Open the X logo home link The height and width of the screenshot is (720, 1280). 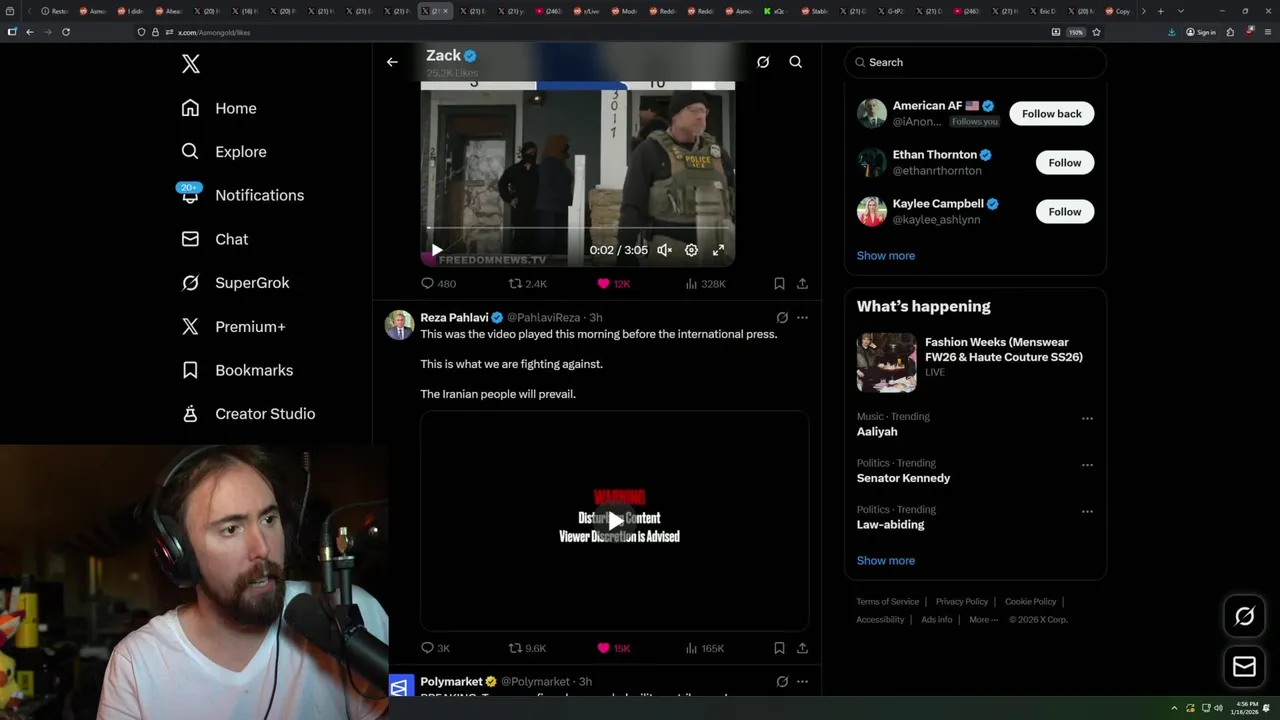pos(191,64)
